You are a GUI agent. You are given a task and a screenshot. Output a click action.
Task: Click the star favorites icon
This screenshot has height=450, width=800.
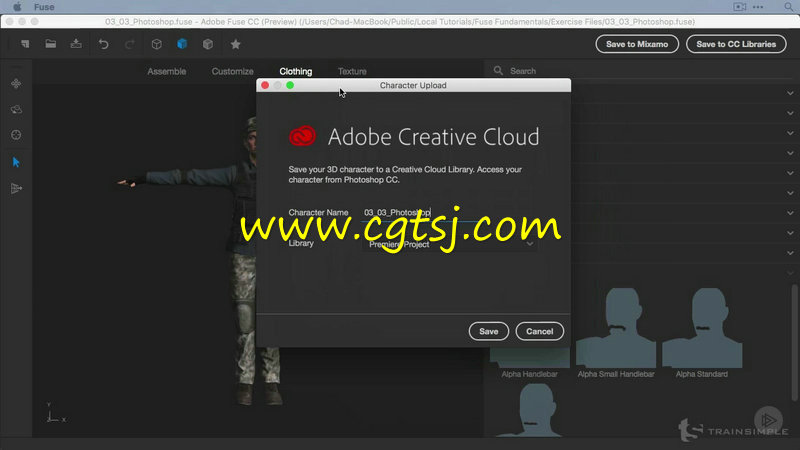point(235,44)
